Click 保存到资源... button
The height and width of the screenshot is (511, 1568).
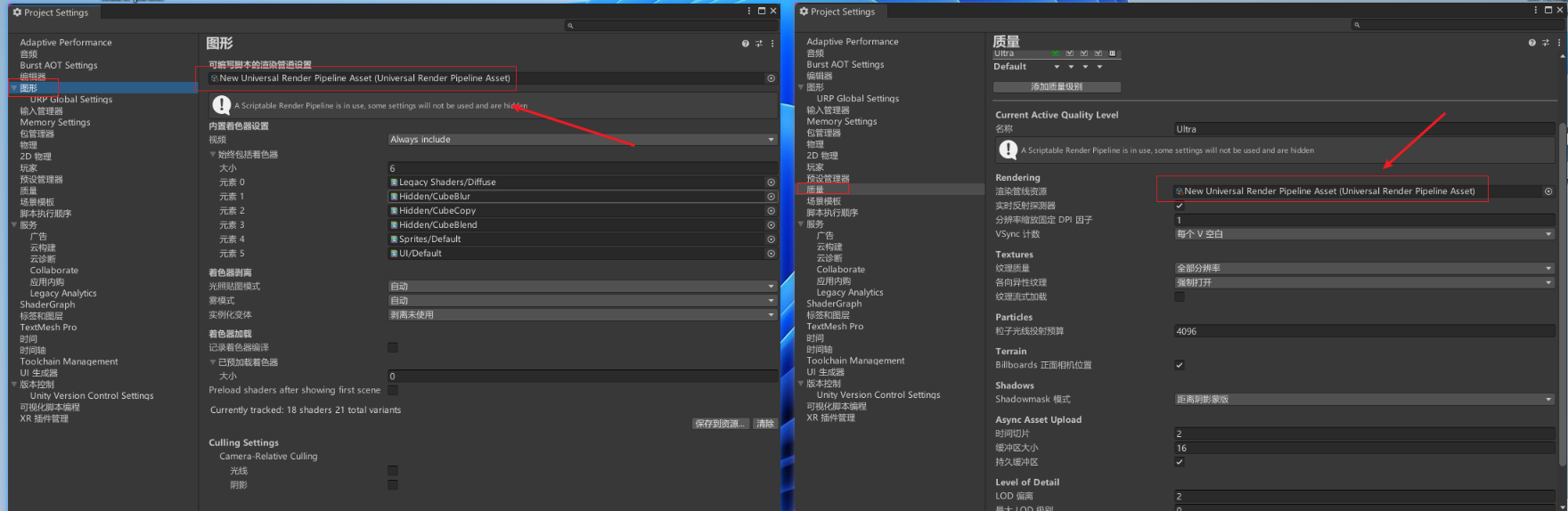click(x=721, y=424)
